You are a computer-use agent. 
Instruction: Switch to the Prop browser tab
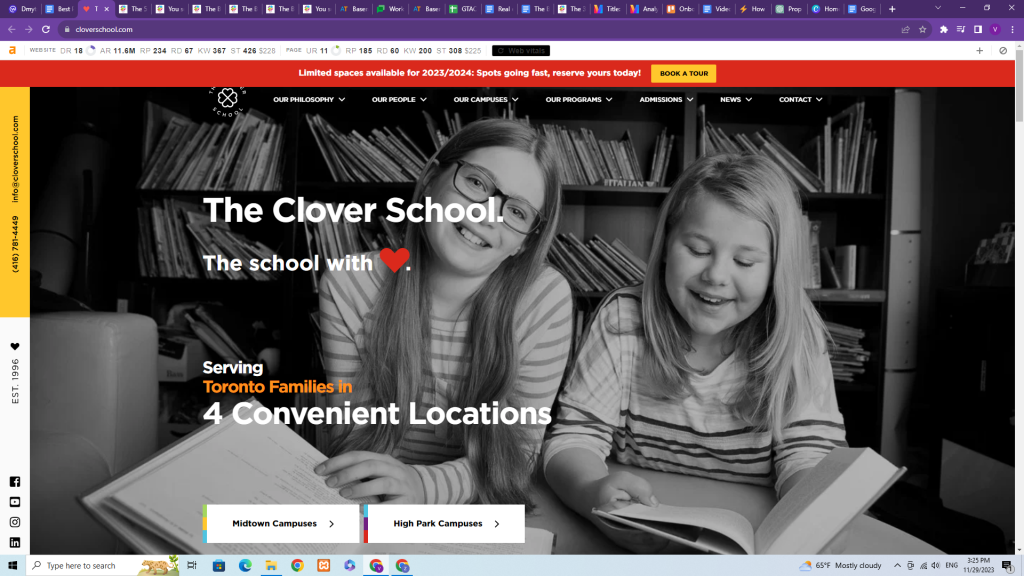pyautogui.click(x=788, y=9)
